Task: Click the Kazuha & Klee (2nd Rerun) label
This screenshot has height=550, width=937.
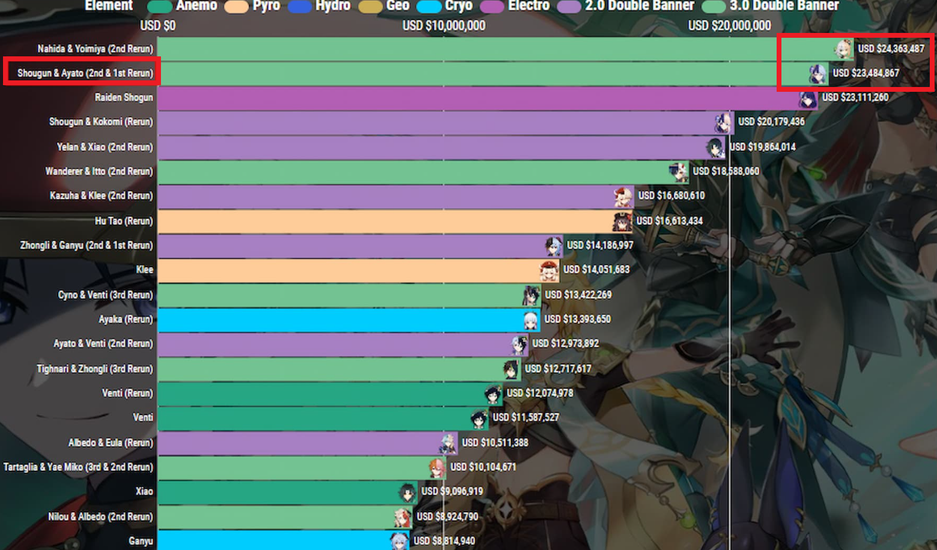Action: coord(102,196)
